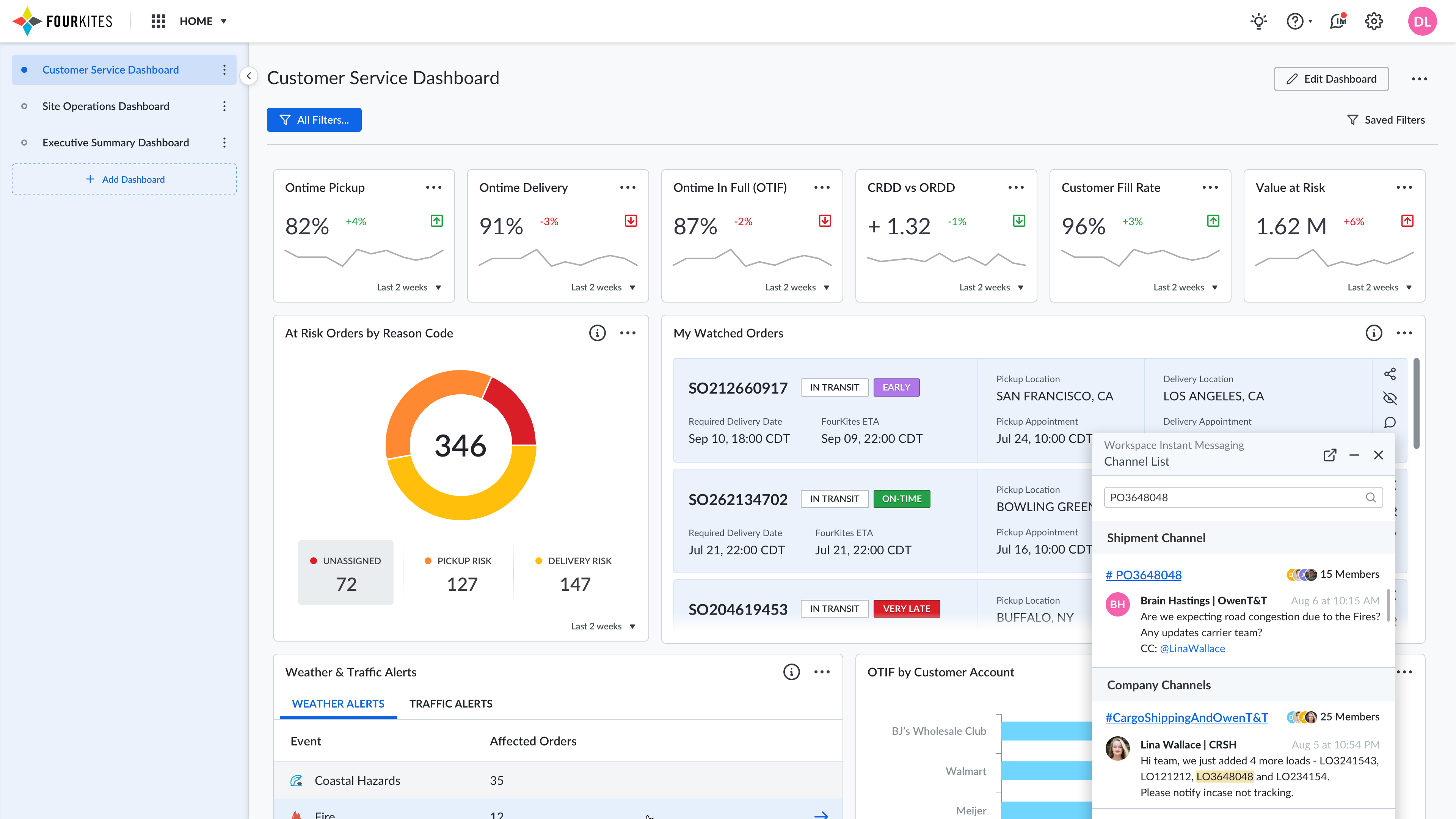Screen dimensions: 1456x819
Task: Open three-dot menu on Customer Service Dashboard
Action: (x=224, y=69)
